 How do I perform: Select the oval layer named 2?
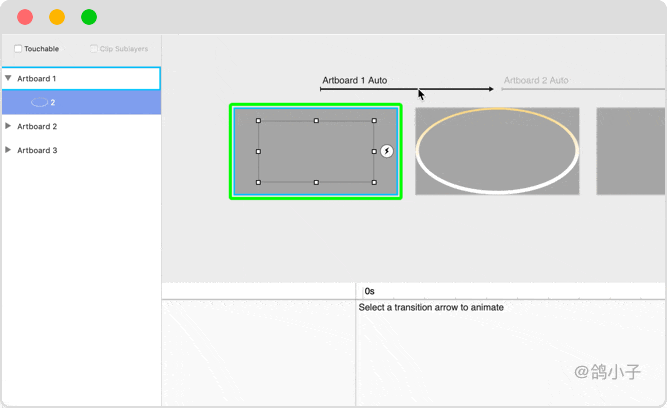coord(81,102)
